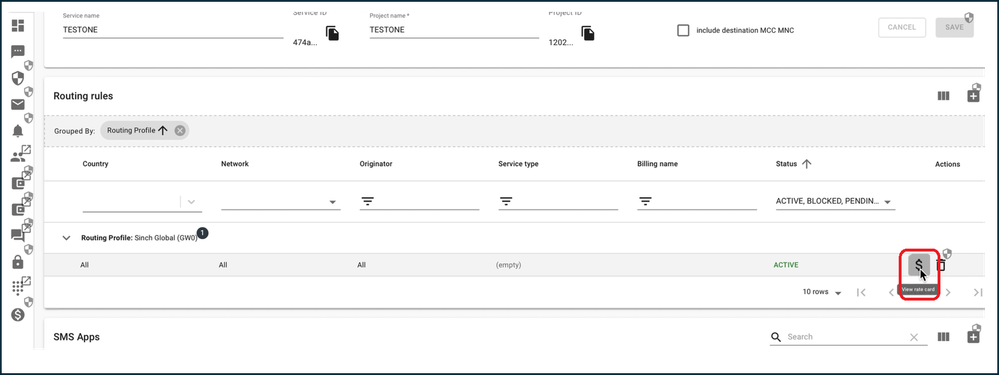Collapse the Sinch Global routing profile group
Screen dimensions: 999x375
click(66, 237)
